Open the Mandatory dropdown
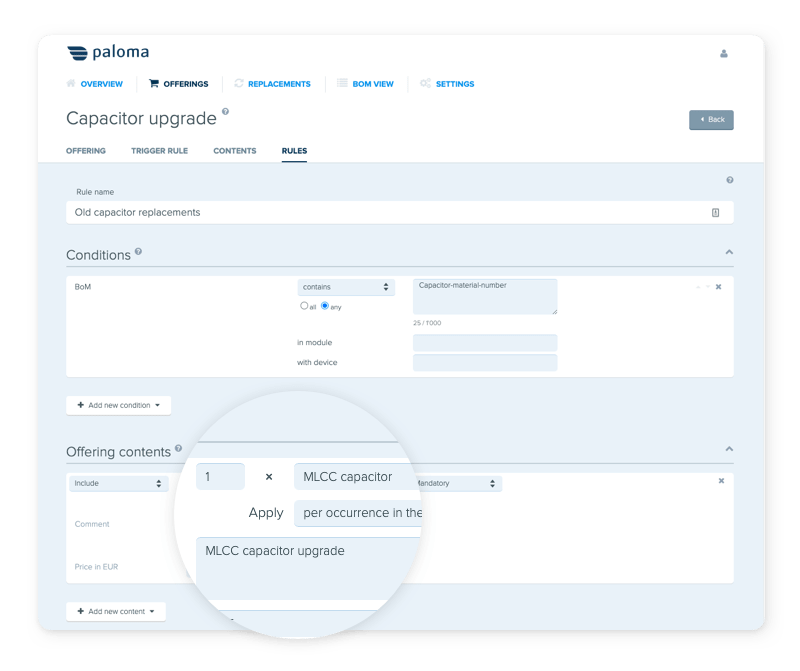 pos(456,483)
